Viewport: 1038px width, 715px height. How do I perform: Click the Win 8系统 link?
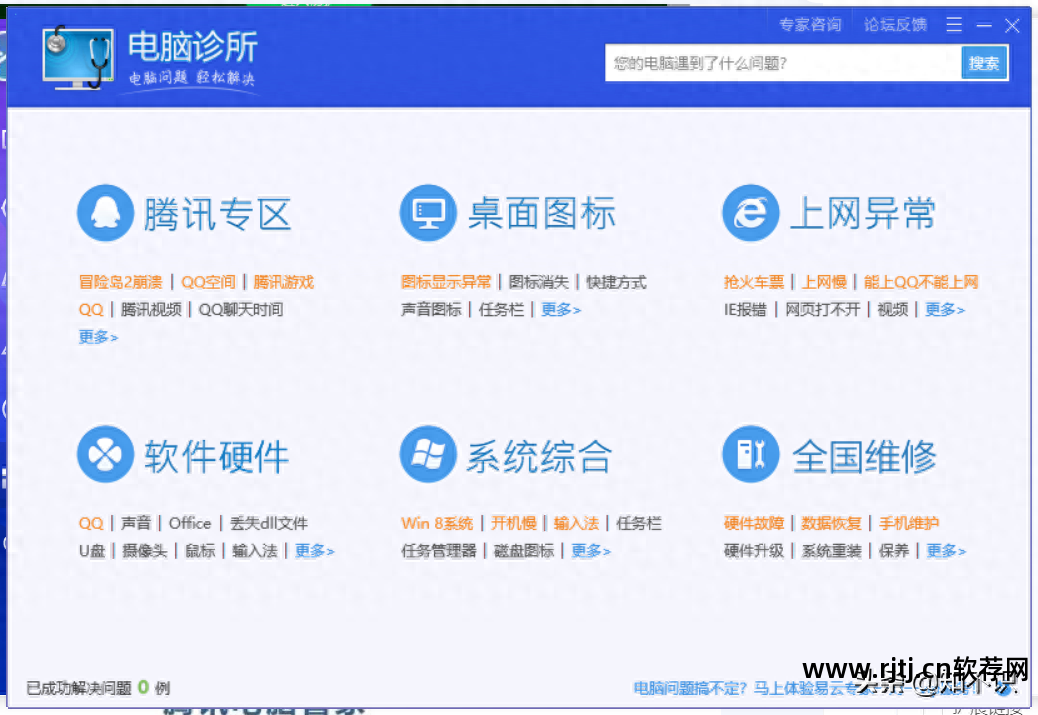pyautogui.click(x=439, y=522)
